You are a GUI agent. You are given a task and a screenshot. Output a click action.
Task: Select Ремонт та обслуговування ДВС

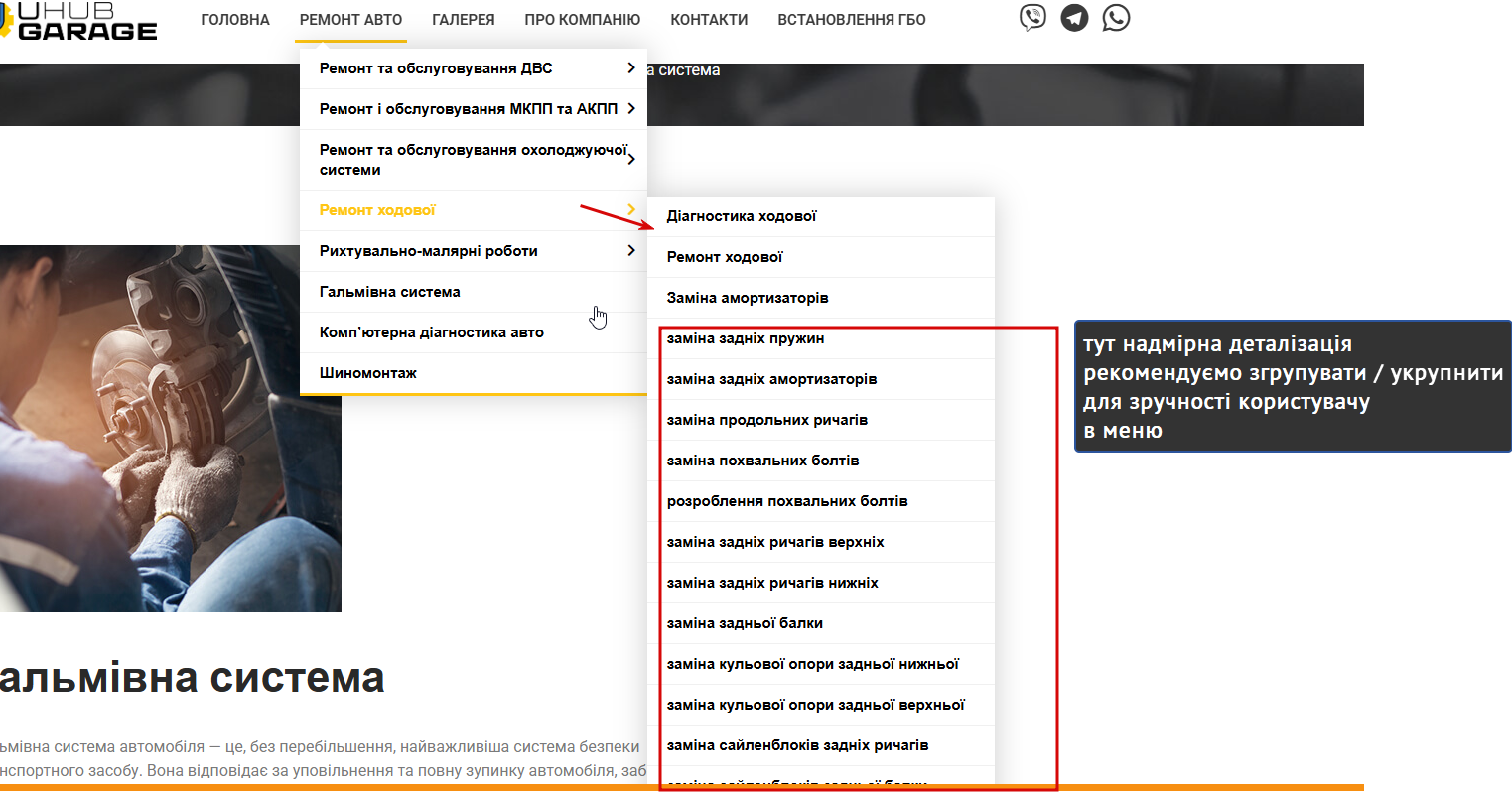474,68
